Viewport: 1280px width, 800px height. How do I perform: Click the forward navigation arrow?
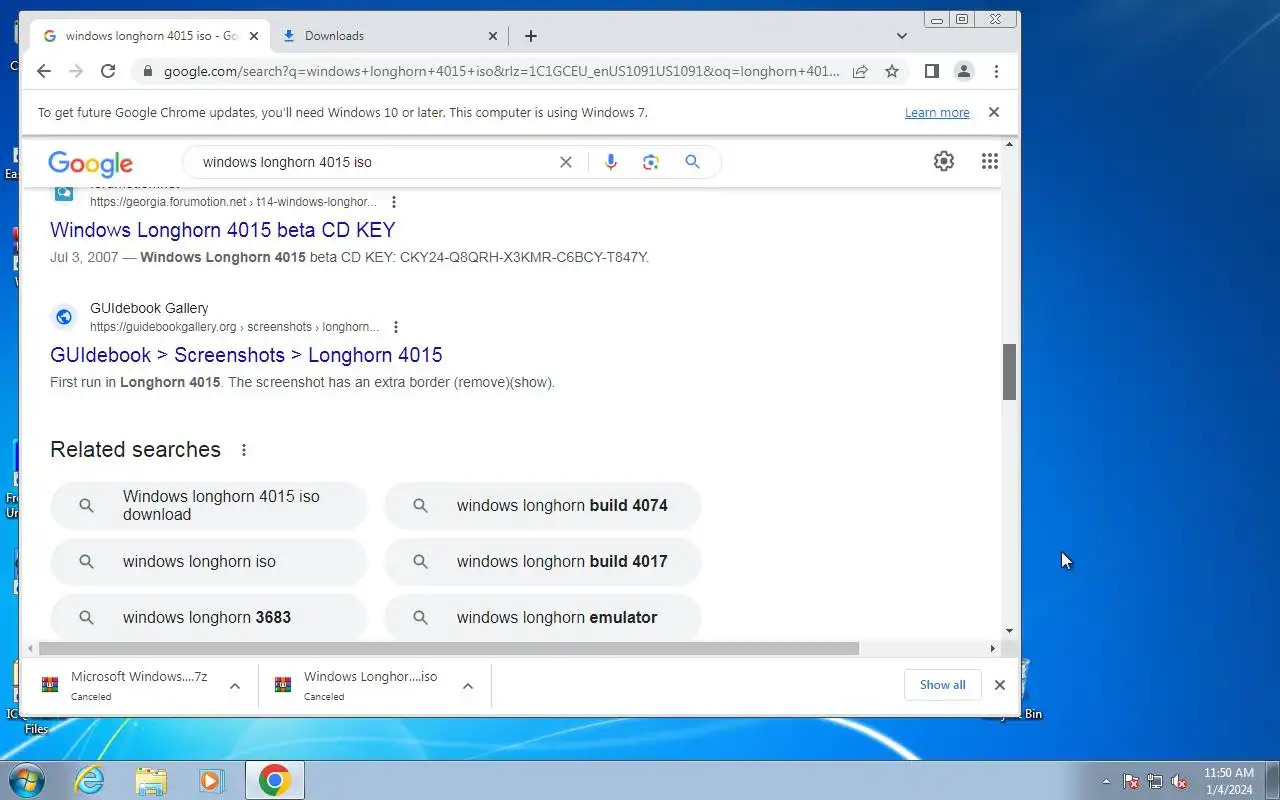click(x=76, y=71)
